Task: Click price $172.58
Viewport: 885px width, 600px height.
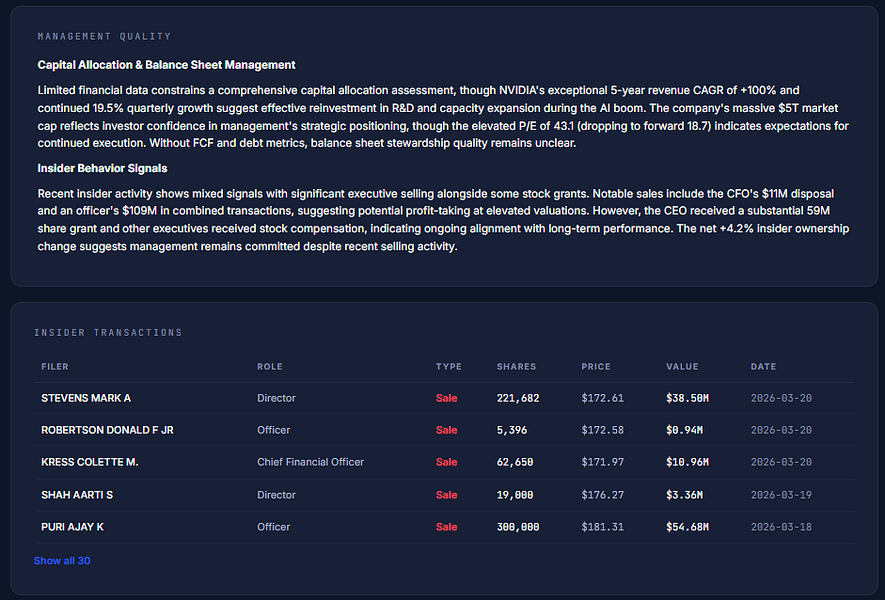Action: (x=603, y=430)
